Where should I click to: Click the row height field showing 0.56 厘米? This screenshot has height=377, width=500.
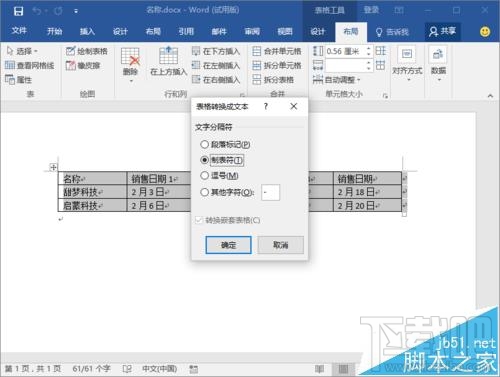click(x=345, y=51)
